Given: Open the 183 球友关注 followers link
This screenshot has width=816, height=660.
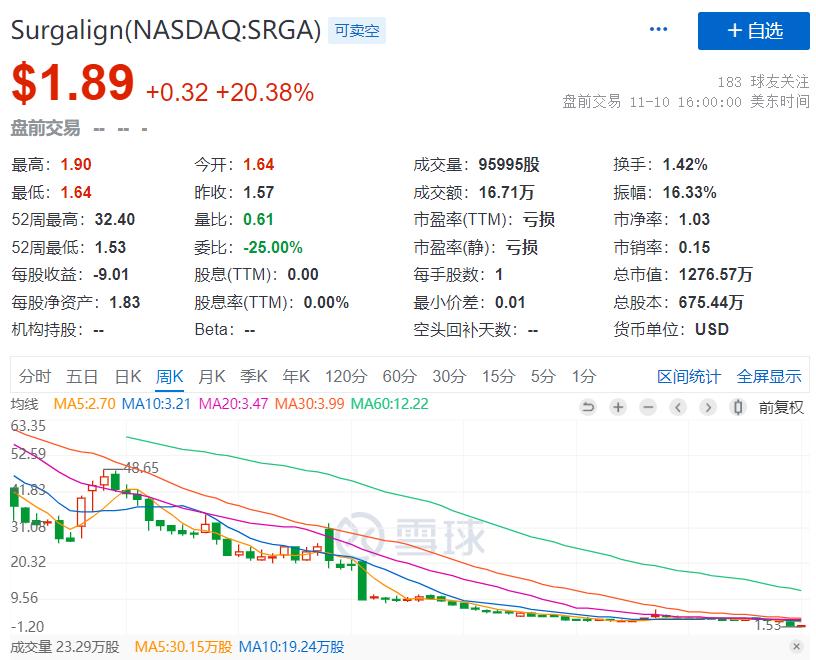Looking at the screenshot, I should (x=762, y=81).
